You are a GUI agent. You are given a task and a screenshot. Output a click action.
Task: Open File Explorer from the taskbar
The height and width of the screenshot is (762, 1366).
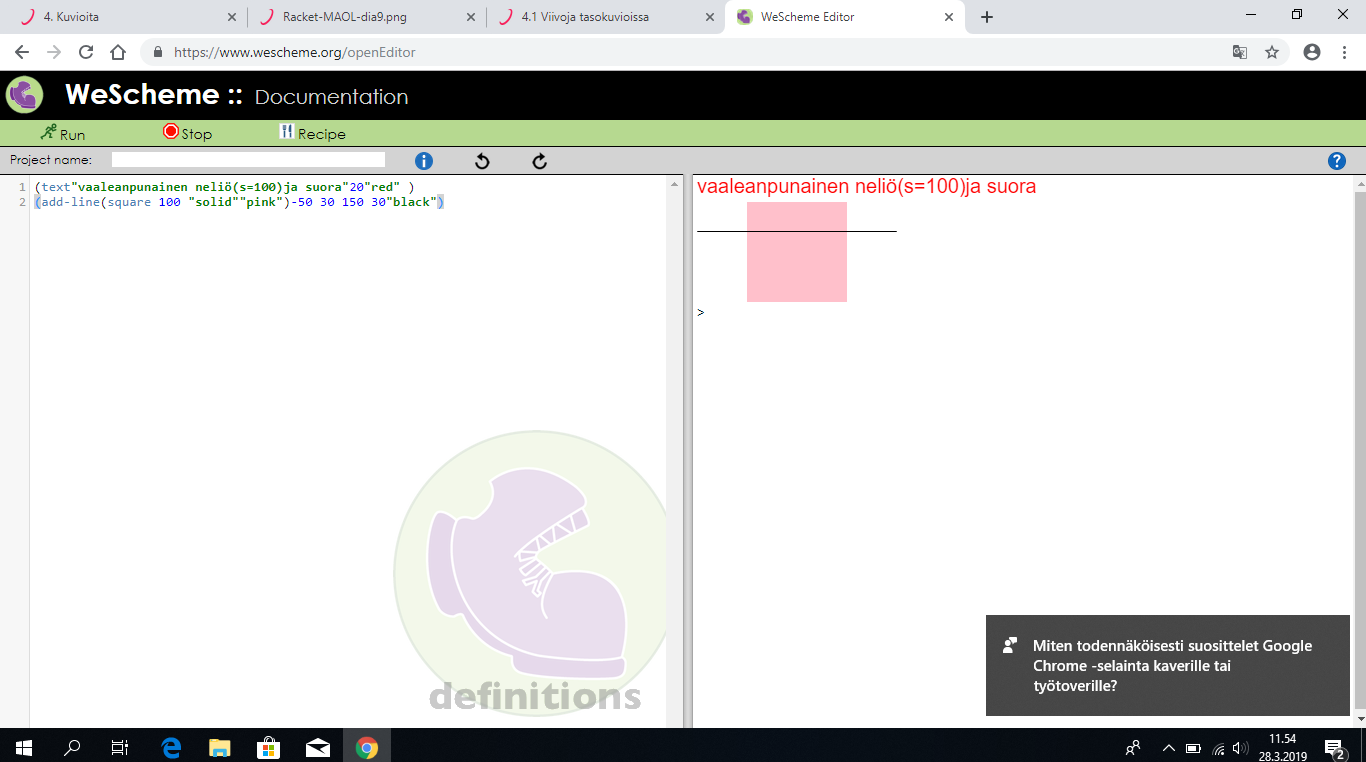[219, 747]
